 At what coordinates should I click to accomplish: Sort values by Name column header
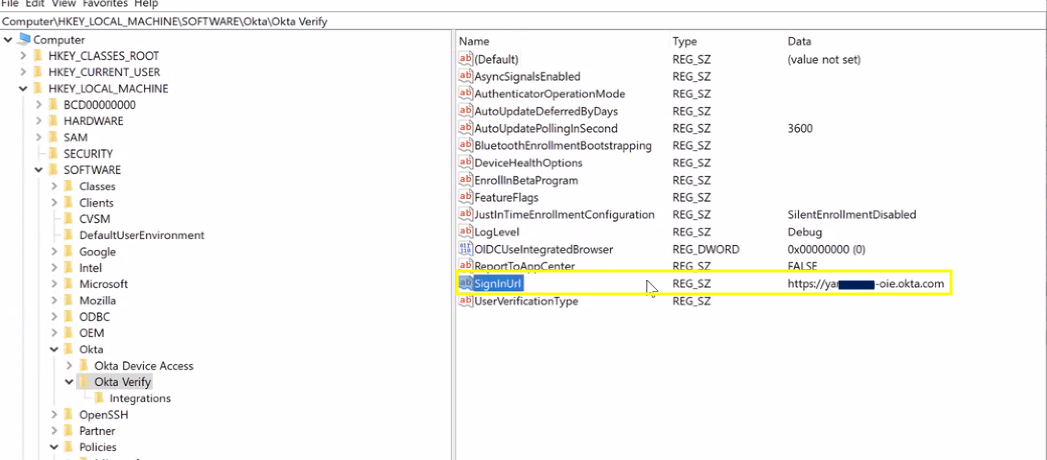point(474,42)
